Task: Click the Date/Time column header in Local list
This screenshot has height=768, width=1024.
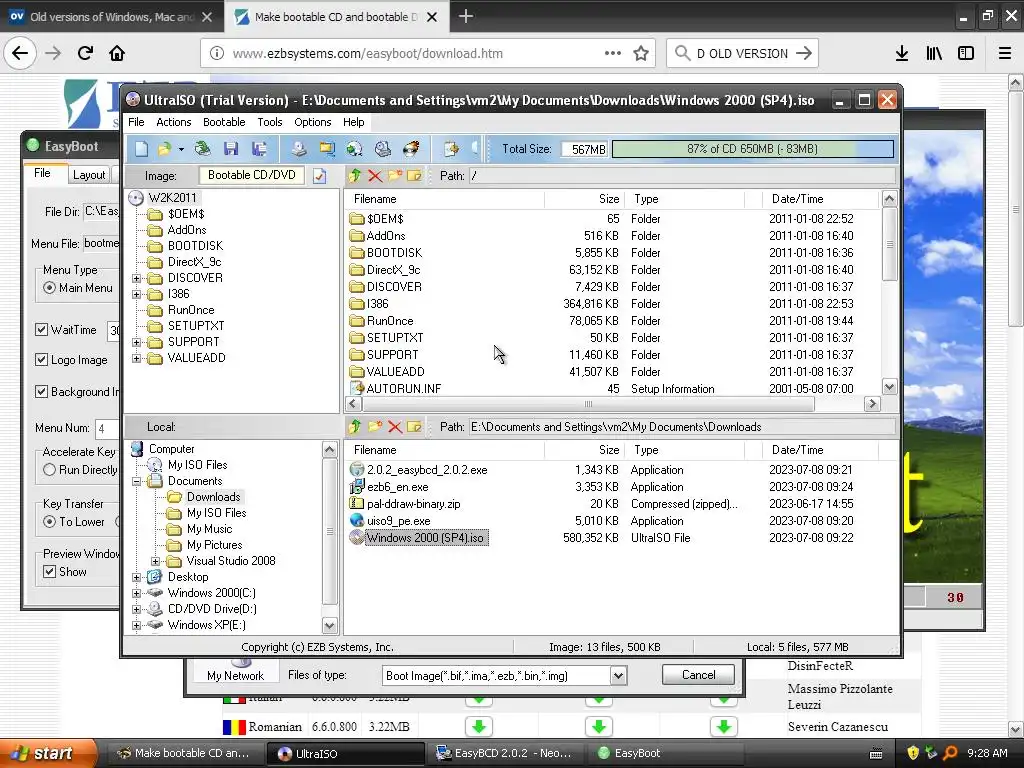Action: pos(820,450)
